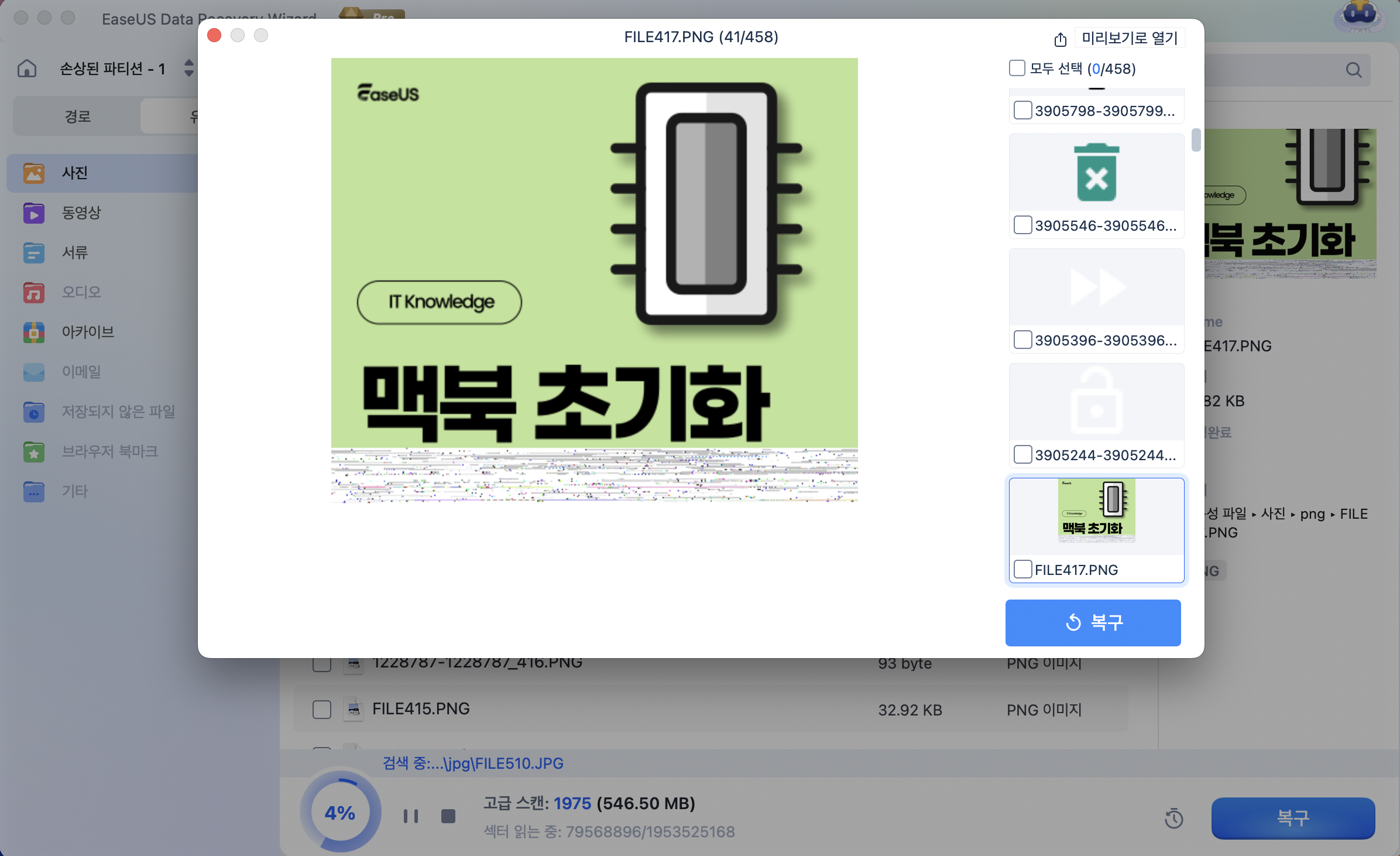Viewport: 1400px width, 856px height.
Task: Toggle checkbox for 3905546-3905546 thumbnail
Action: [1022, 225]
